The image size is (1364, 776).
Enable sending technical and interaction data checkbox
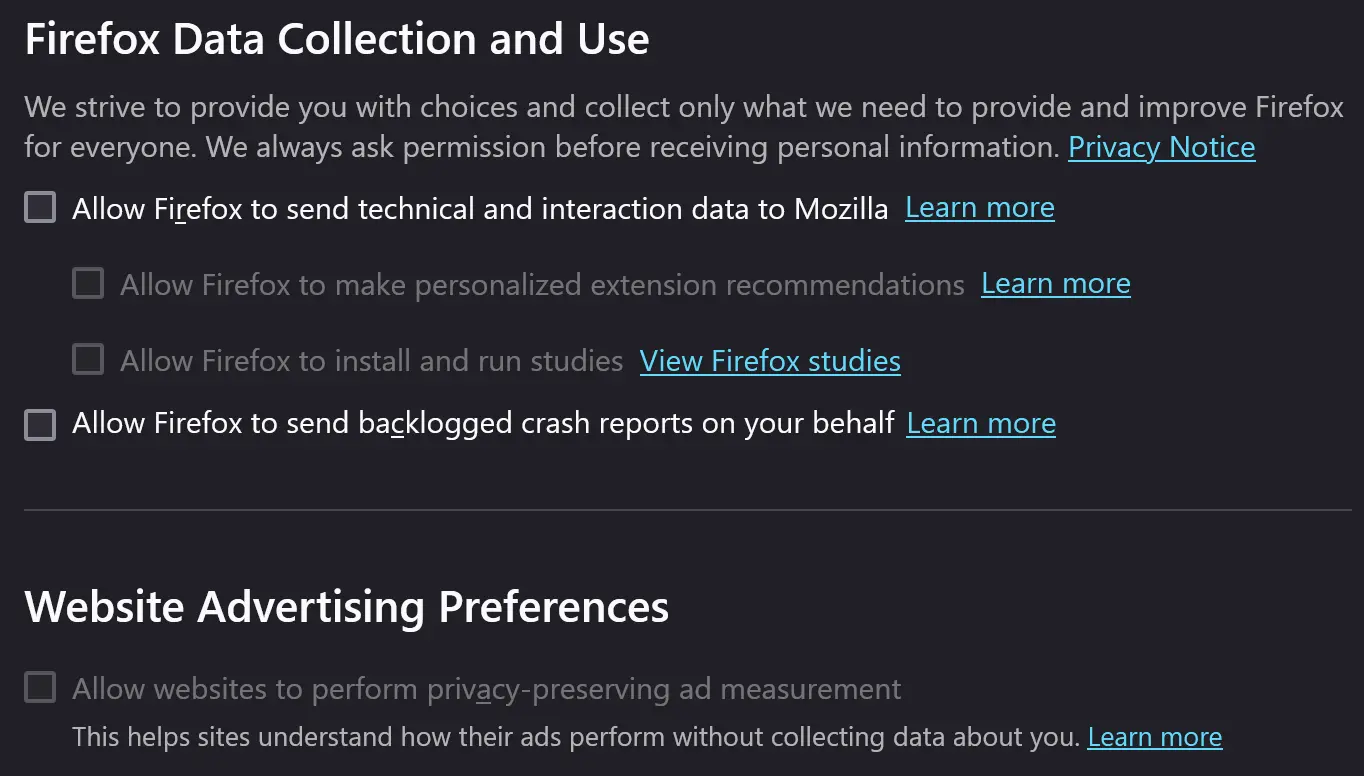[40, 208]
